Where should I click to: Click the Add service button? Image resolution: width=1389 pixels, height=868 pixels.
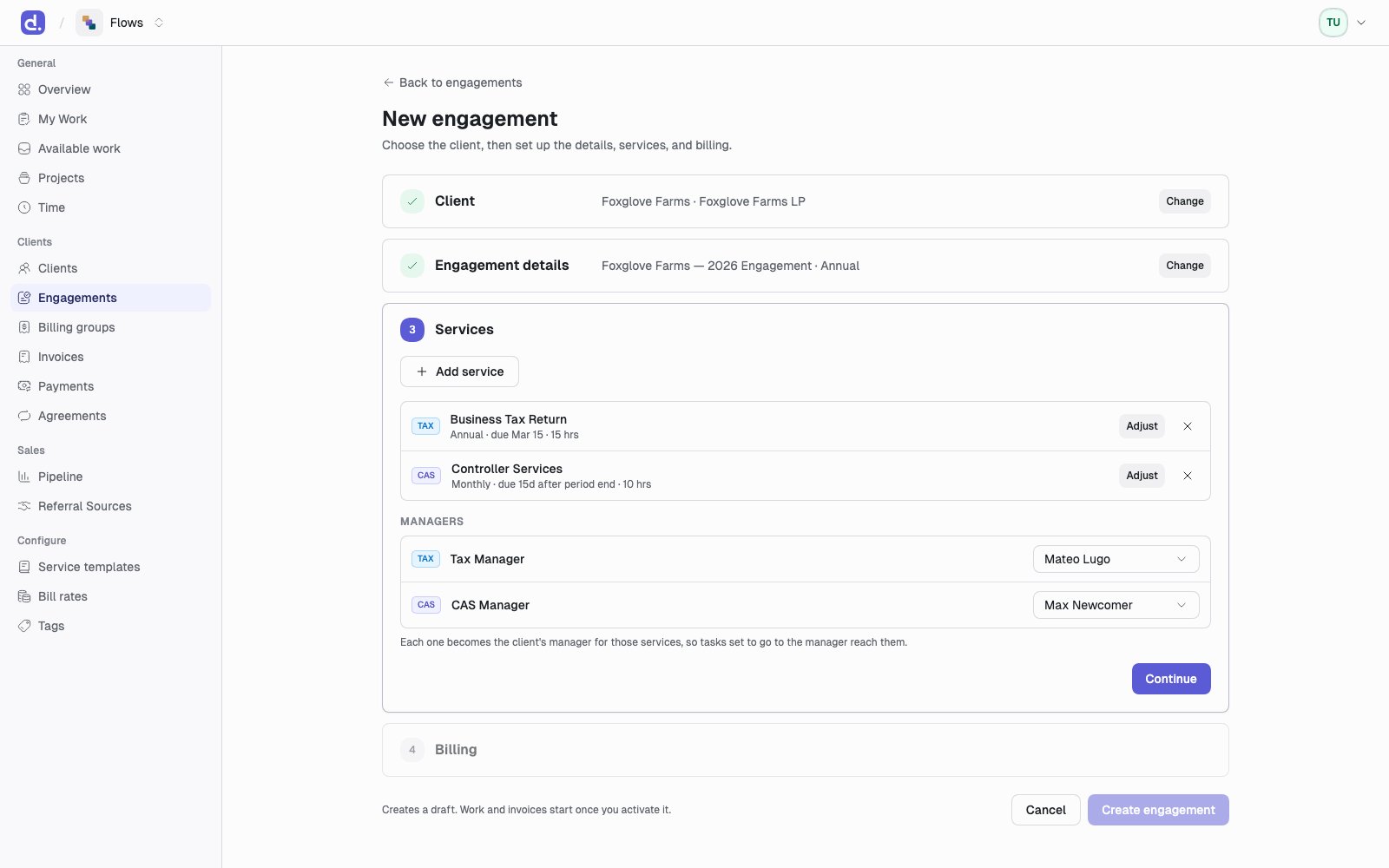[x=459, y=372]
